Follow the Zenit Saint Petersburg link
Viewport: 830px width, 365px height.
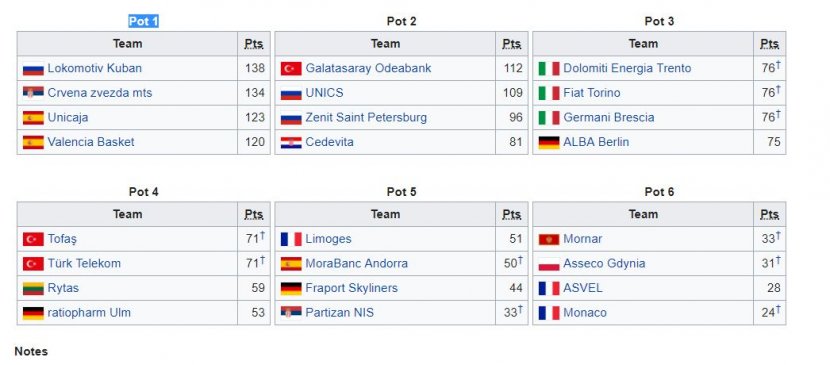pyautogui.click(x=366, y=117)
